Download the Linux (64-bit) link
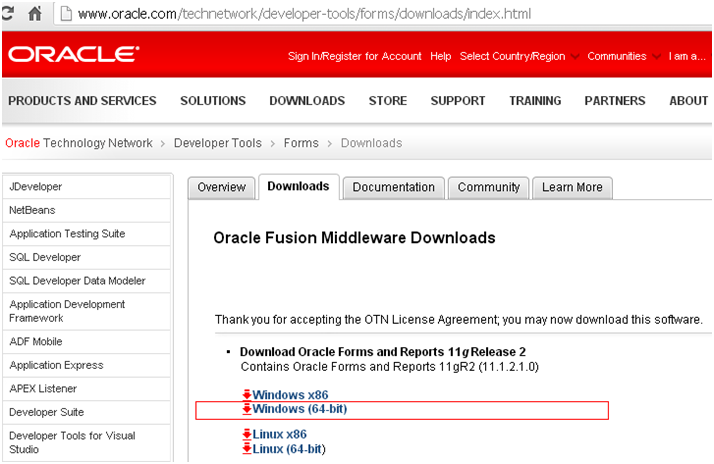 289,449
